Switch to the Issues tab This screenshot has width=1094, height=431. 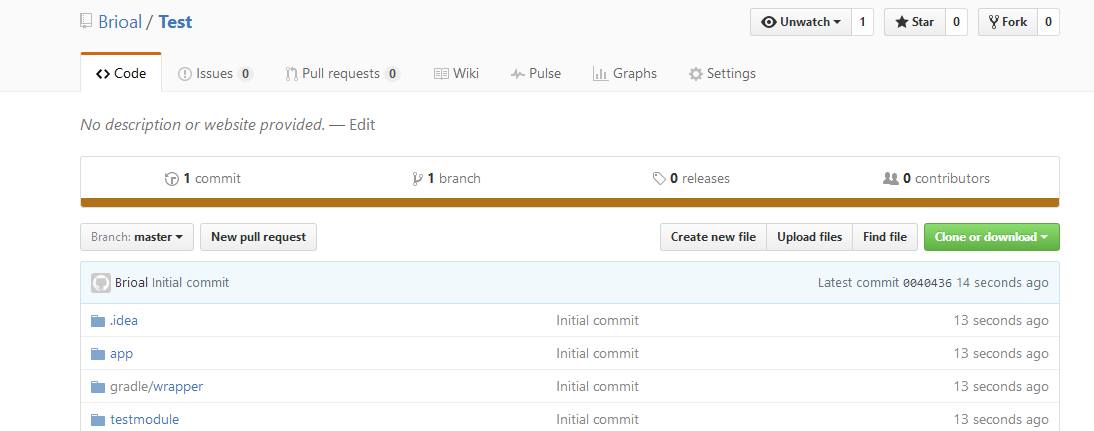215,73
